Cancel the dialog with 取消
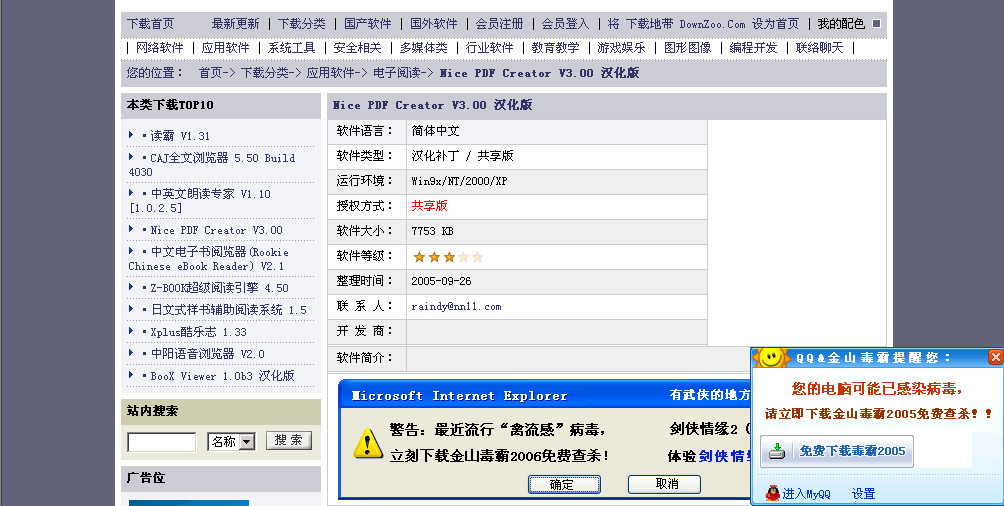The image size is (1004, 506). pyautogui.click(x=664, y=484)
